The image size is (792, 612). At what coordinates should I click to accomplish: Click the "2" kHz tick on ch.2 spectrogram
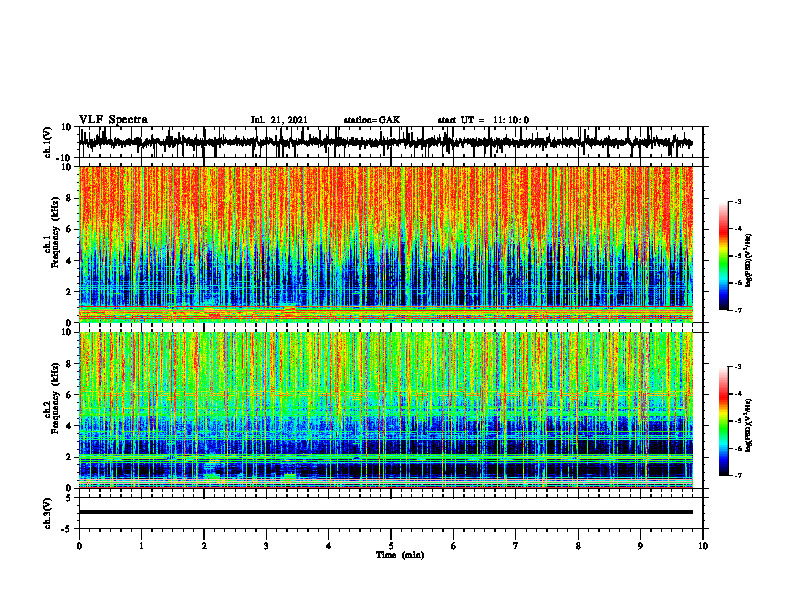click(70, 457)
